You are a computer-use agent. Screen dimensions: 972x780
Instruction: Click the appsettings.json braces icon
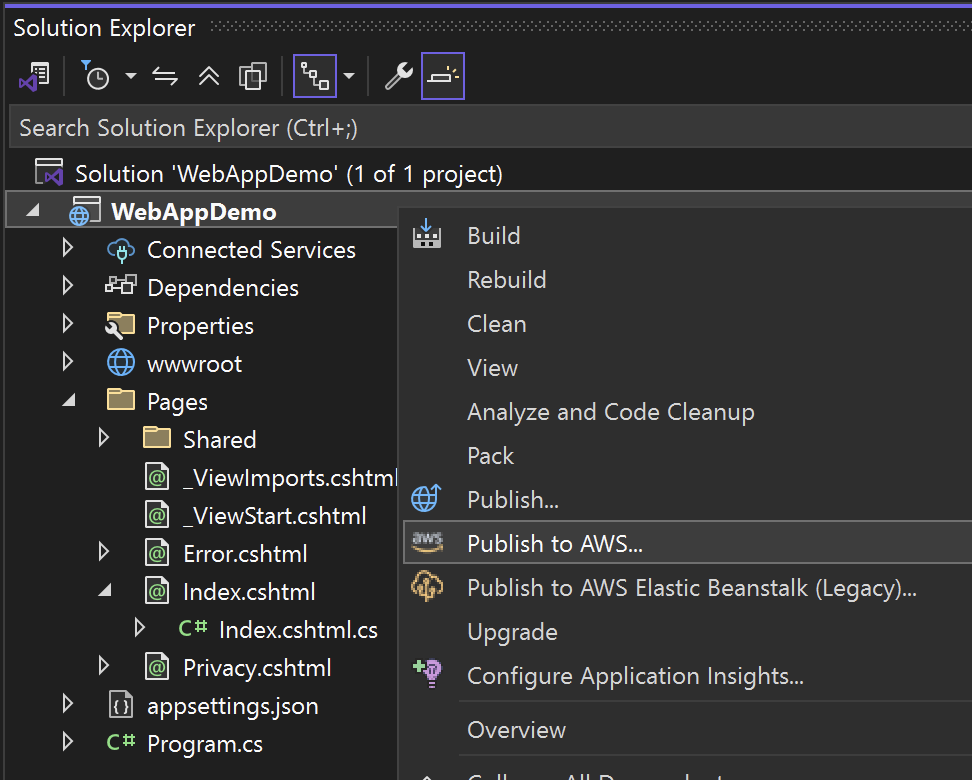[x=121, y=705]
